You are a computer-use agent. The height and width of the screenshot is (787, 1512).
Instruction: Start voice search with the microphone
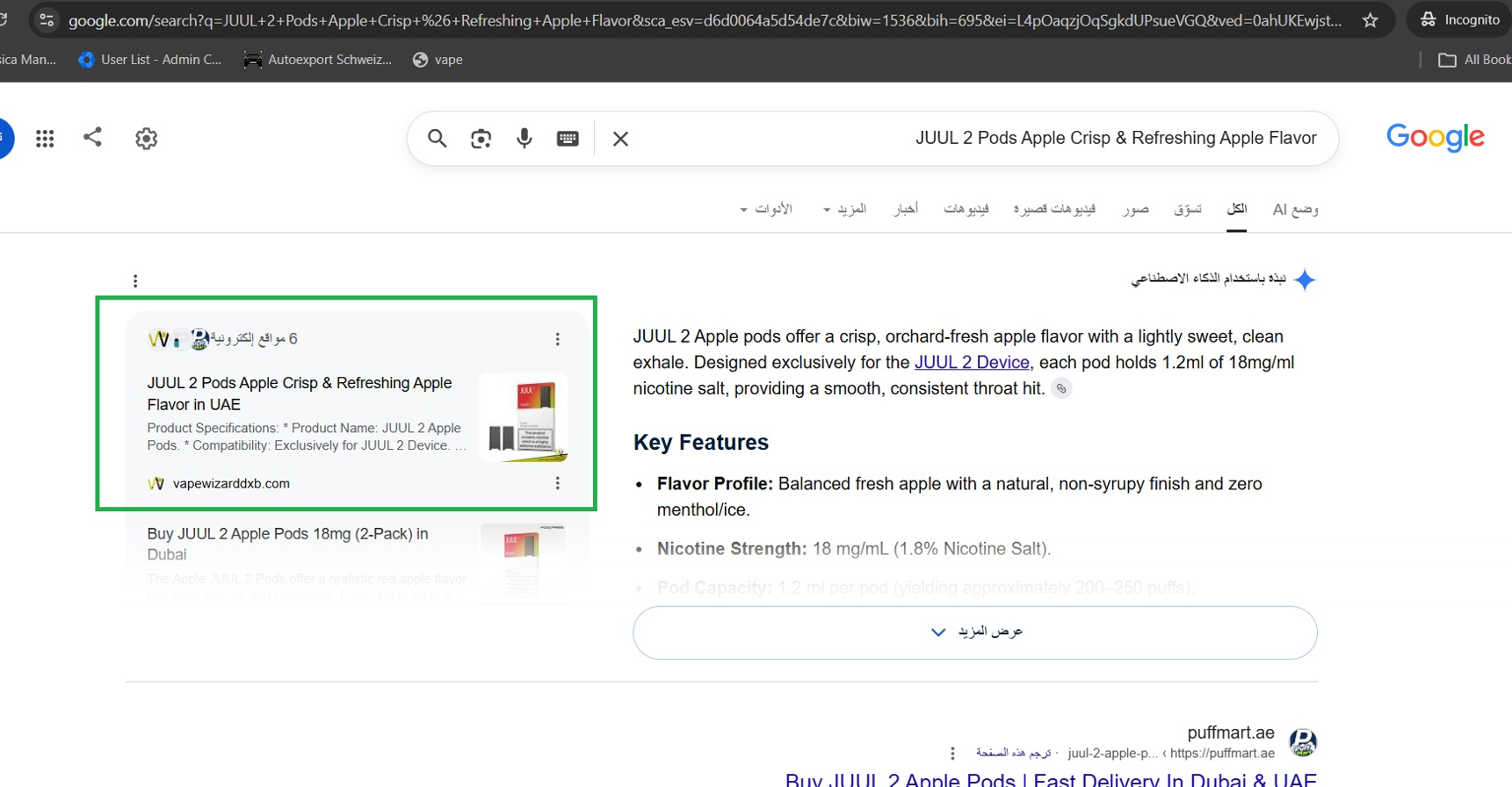tap(524, 138)
